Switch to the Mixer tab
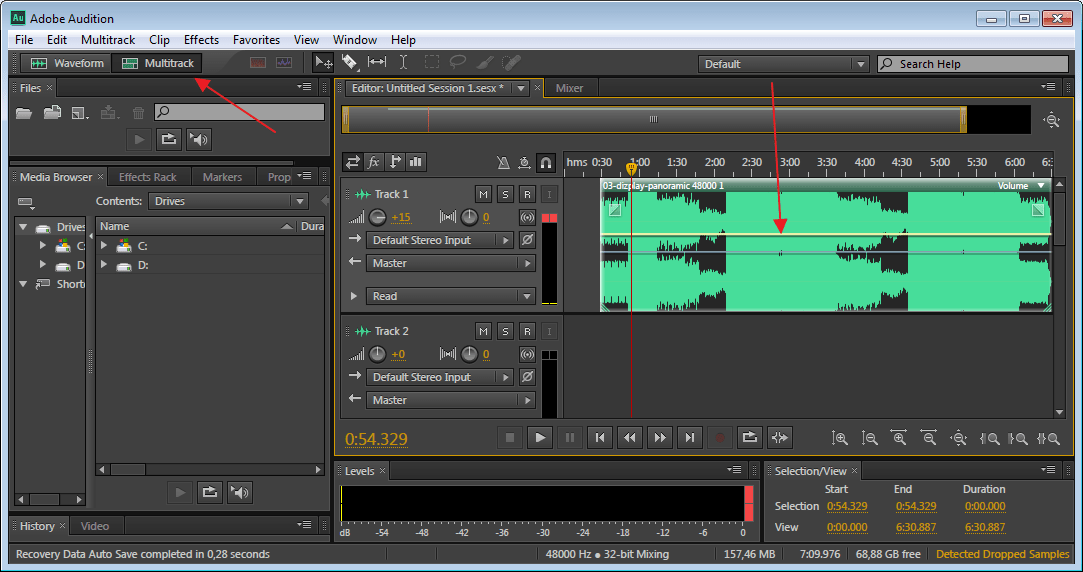 [569, 88]
